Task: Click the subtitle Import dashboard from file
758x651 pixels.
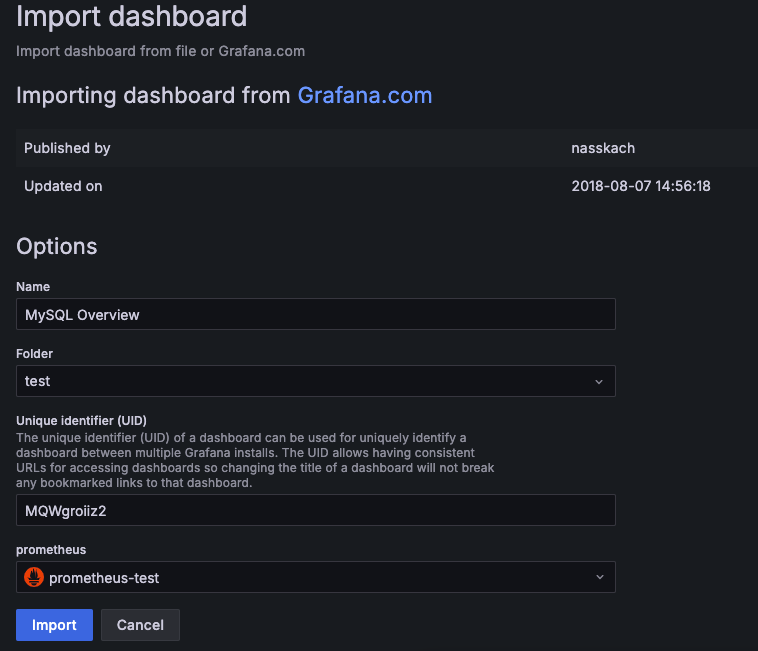Action: coord(160,51)
